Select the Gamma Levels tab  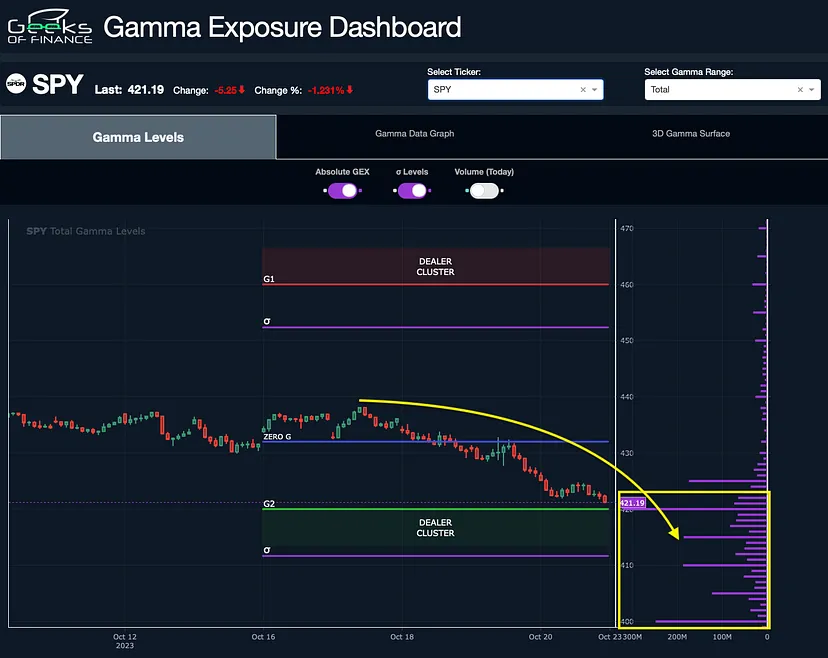(x=138, y=135)
